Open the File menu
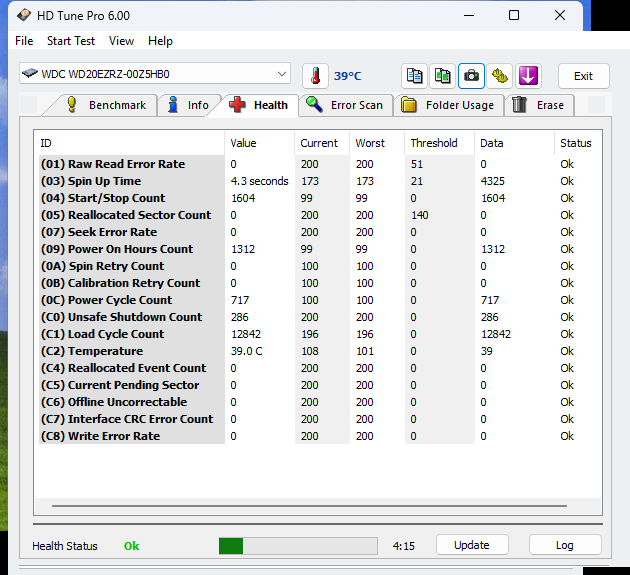The image size is (630, 575). tap(24, 41)
